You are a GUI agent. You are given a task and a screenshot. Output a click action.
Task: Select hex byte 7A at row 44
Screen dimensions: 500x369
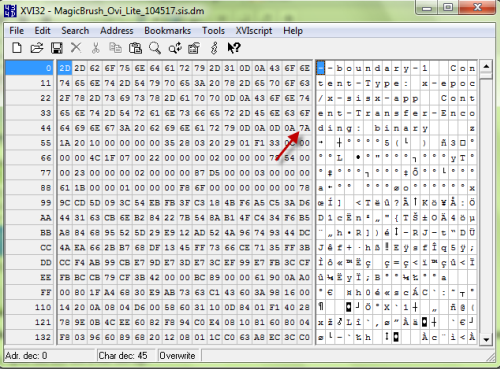coord(304,128)
